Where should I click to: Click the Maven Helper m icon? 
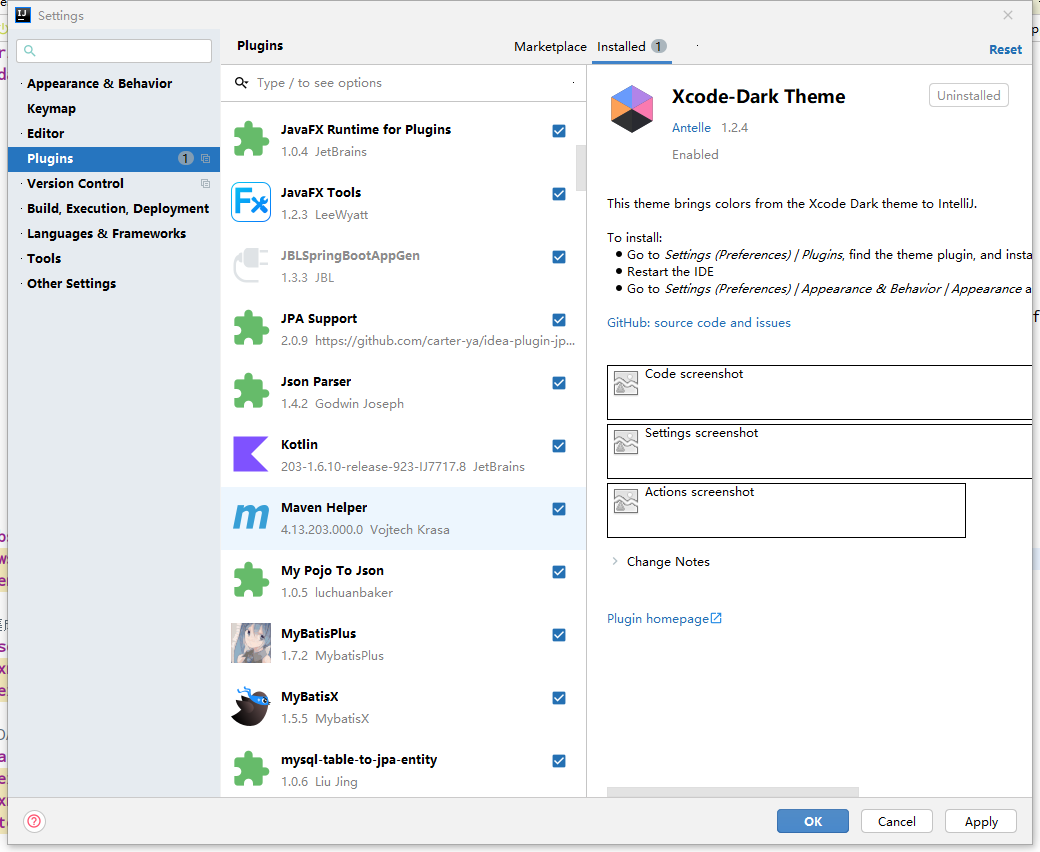251,517
